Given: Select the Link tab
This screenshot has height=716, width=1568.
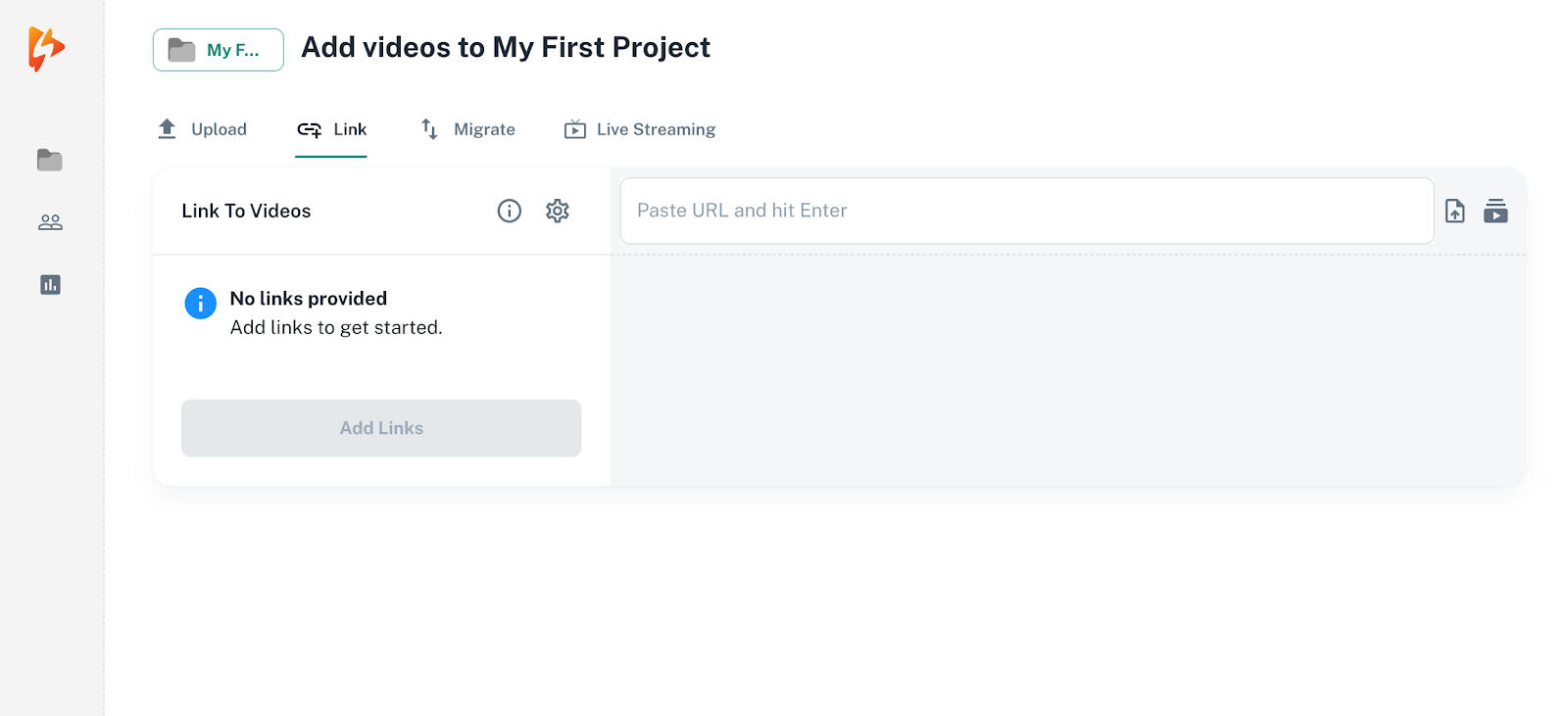Looking at the screenshot, I should [x=331, y=129].
